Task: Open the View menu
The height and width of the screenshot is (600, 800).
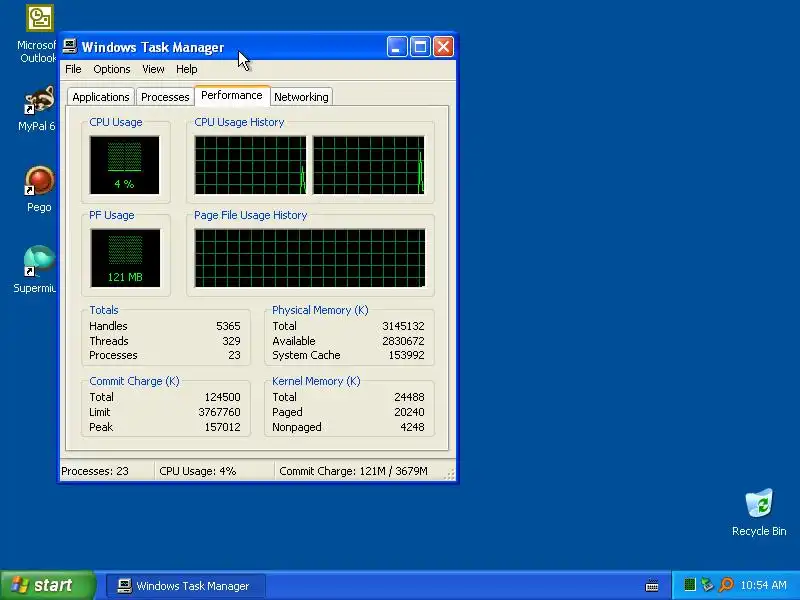Action: click(x=153, y=69)
